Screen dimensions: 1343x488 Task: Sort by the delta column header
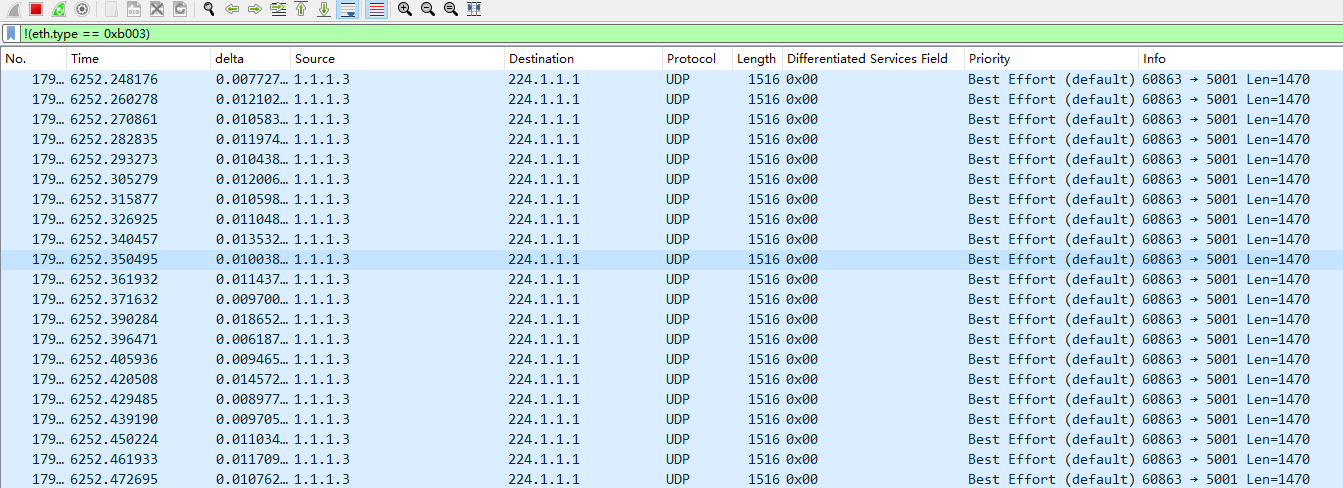click(250, 59)
